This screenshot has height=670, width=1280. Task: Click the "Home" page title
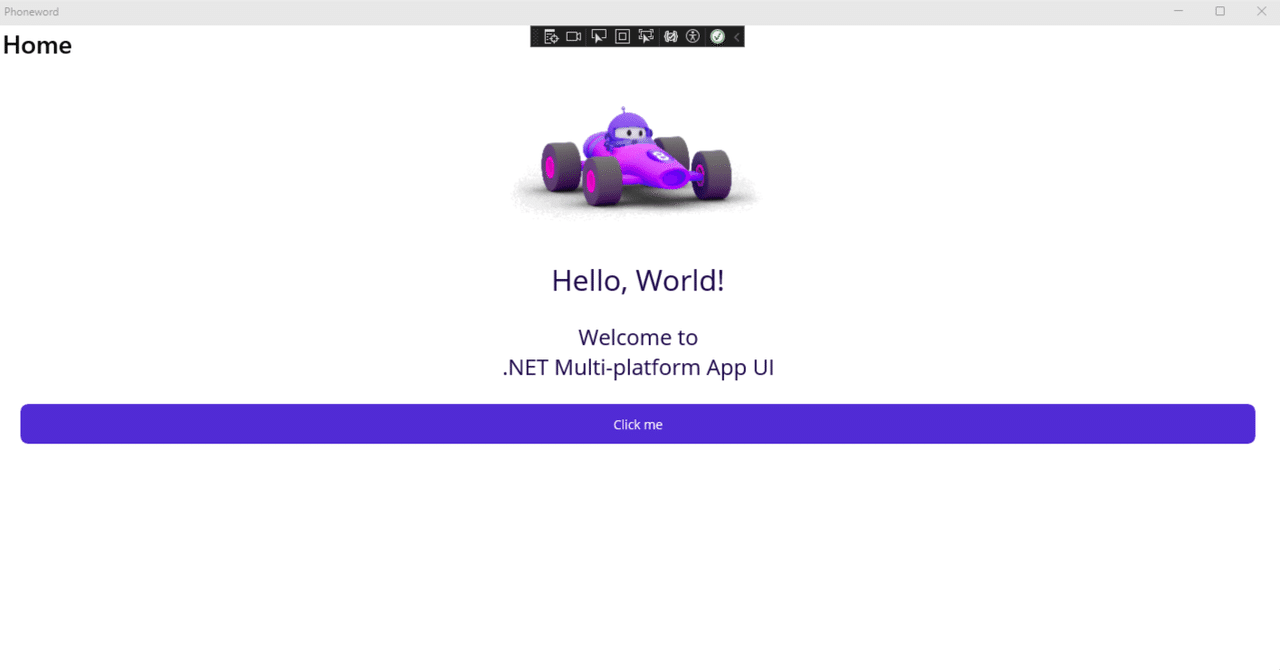tap(38, 45)
